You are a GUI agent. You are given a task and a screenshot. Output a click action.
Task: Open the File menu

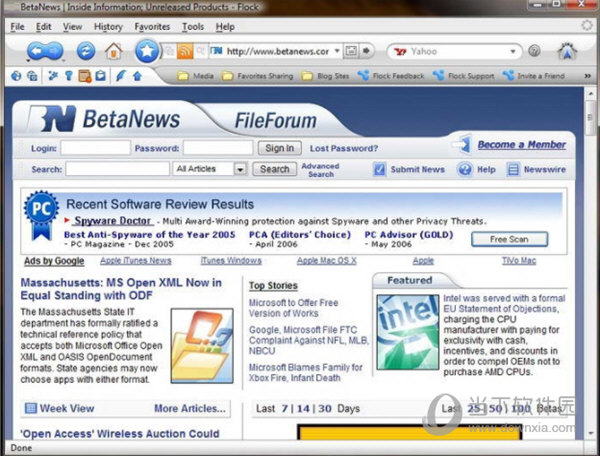pyautogui.click(x=17, y=27)
